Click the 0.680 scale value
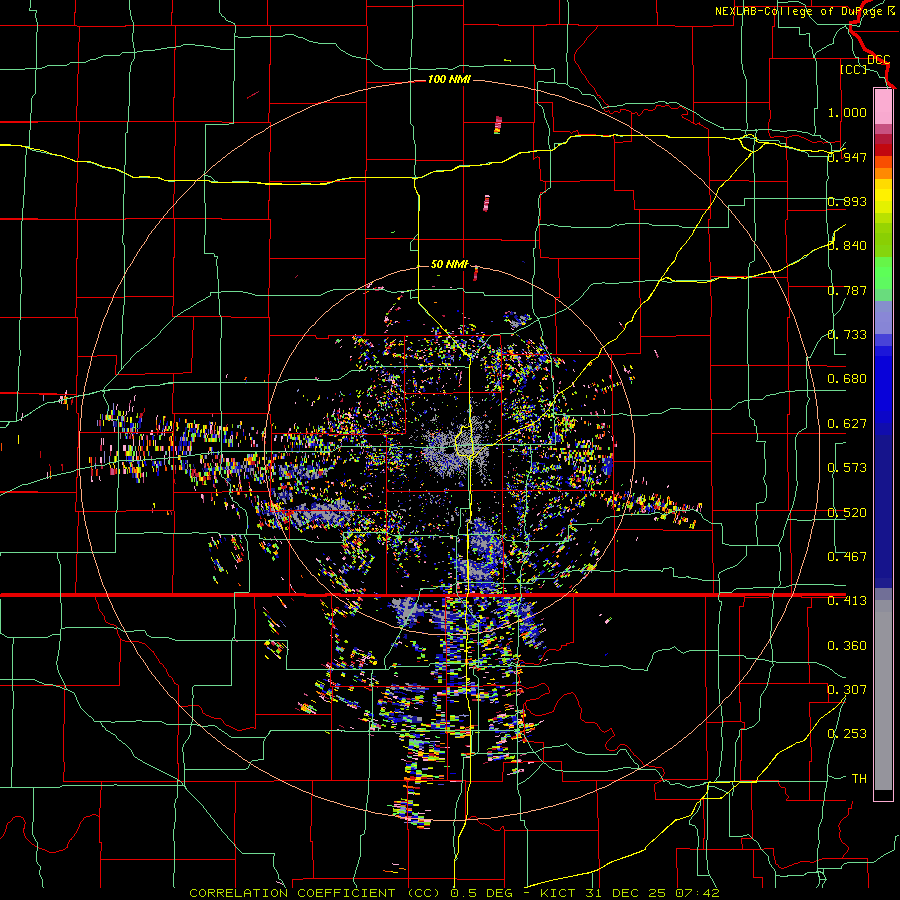900x900 pixels. (x=847, y=379)
